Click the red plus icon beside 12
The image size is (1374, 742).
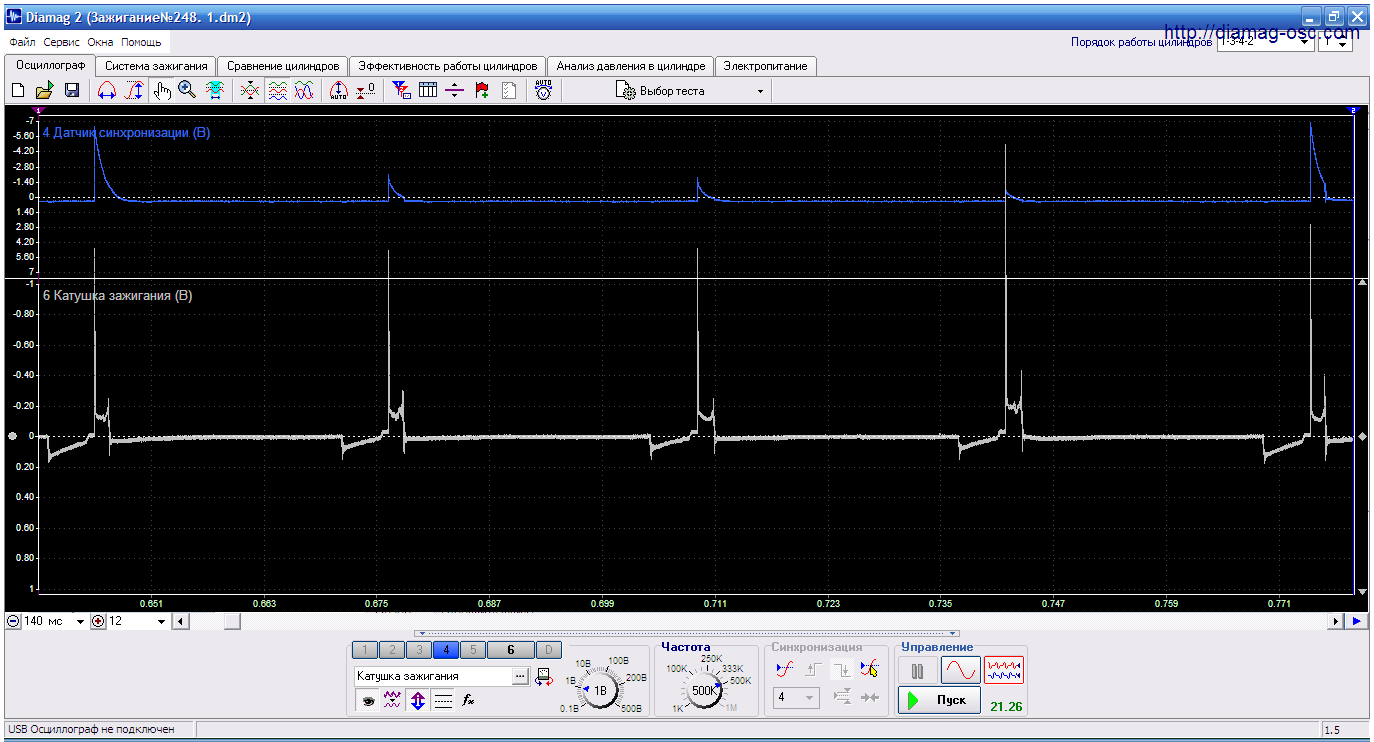[98, 622]
